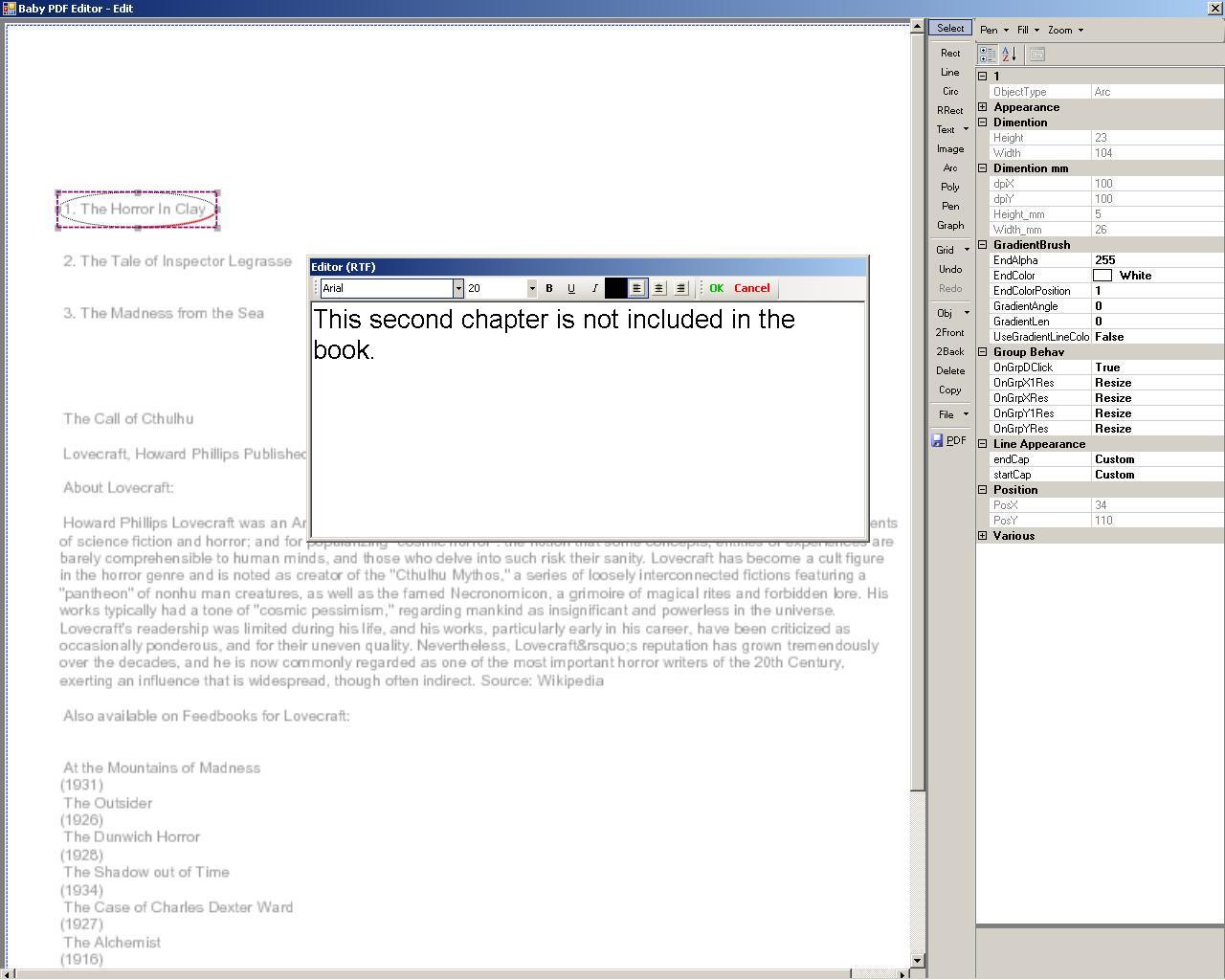Send object backward with 2Back

coord(950,352)
